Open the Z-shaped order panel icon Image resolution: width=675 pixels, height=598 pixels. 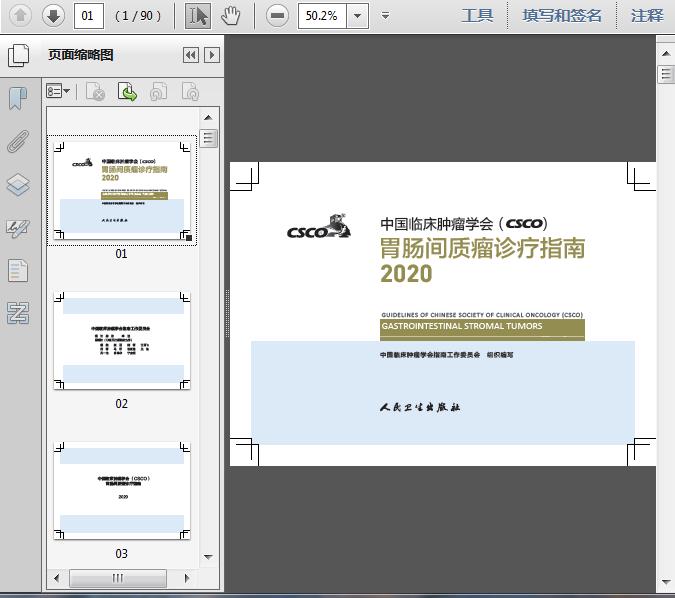point(18,313)
